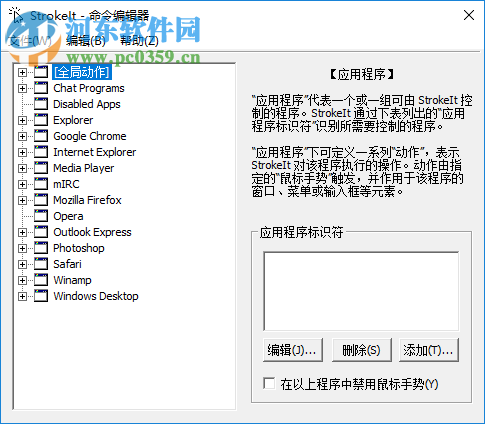This screenshot has width=485, height=424.
Task: Click the StrokeIt title bar icon
Action: point(15,15)
